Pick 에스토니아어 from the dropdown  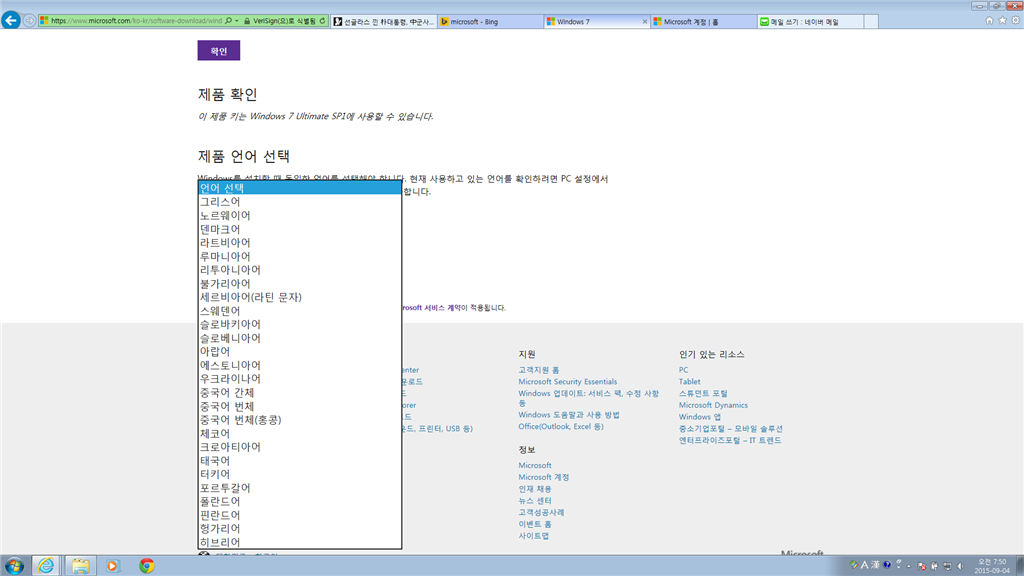click(300, 365)
